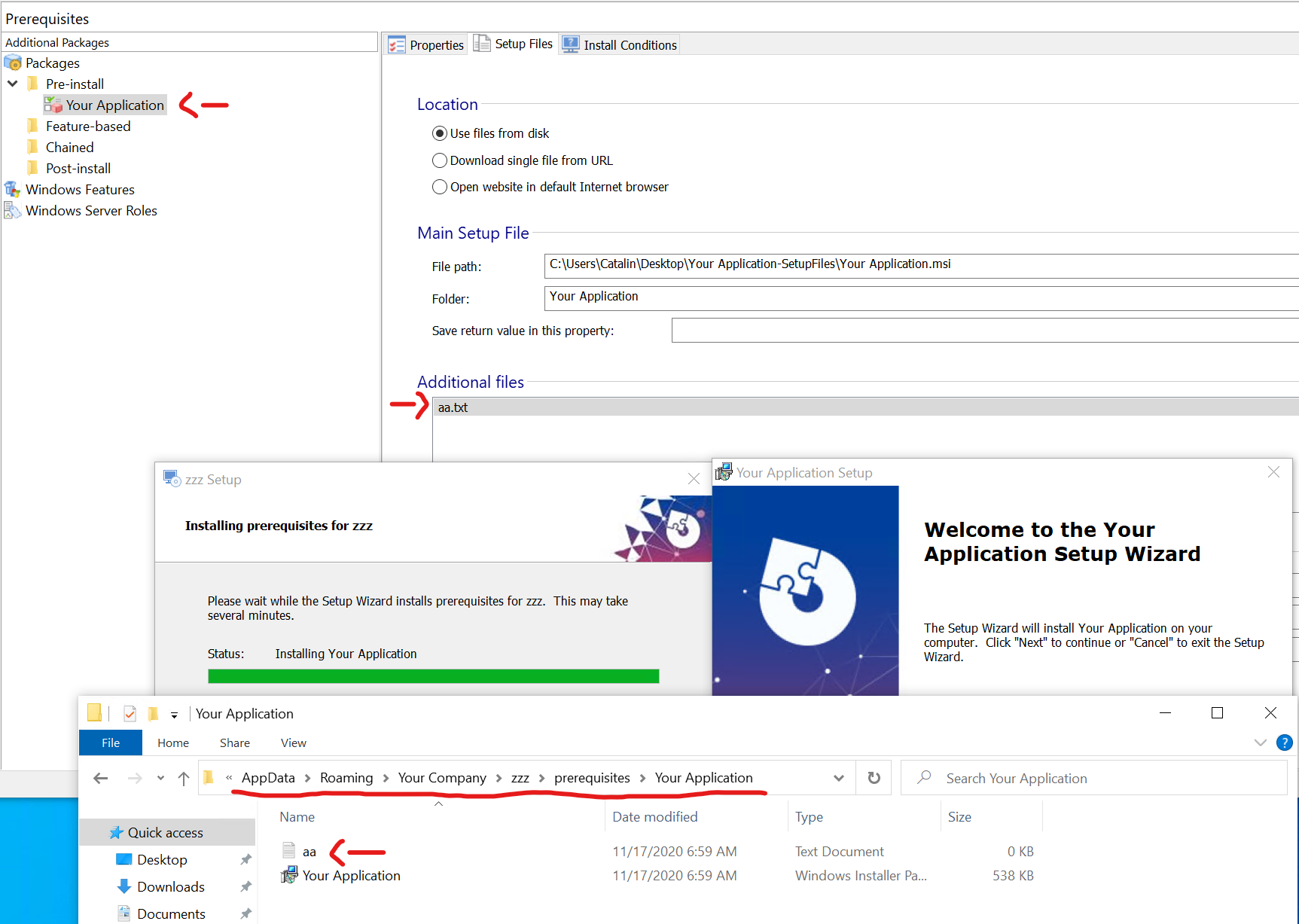Viewport: 1299px width, 924px height.
Task: Expand the Explorer ribbon chevron
Action: [1261, 743]
